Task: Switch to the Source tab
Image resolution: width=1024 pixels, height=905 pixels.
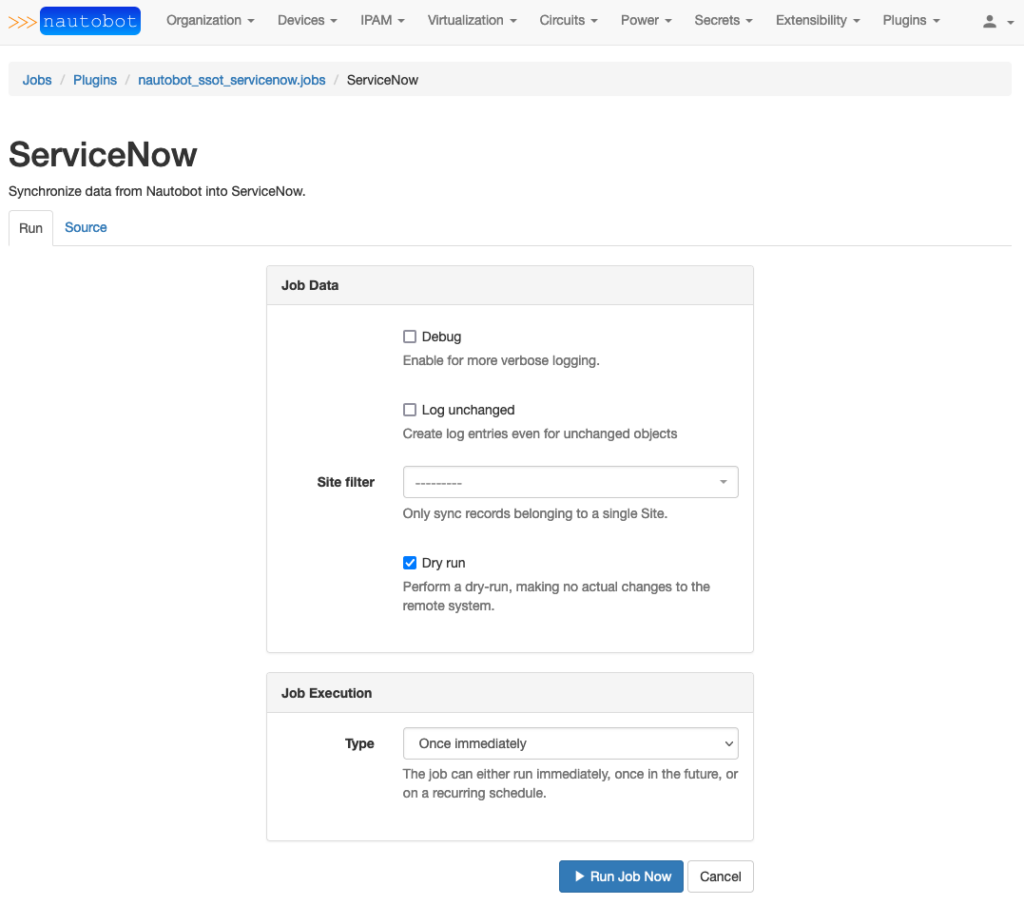Action: point(86,227)
